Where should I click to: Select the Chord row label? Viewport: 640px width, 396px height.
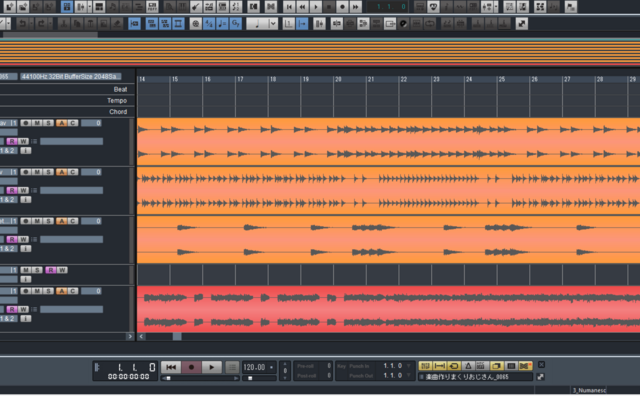(118, 111)
